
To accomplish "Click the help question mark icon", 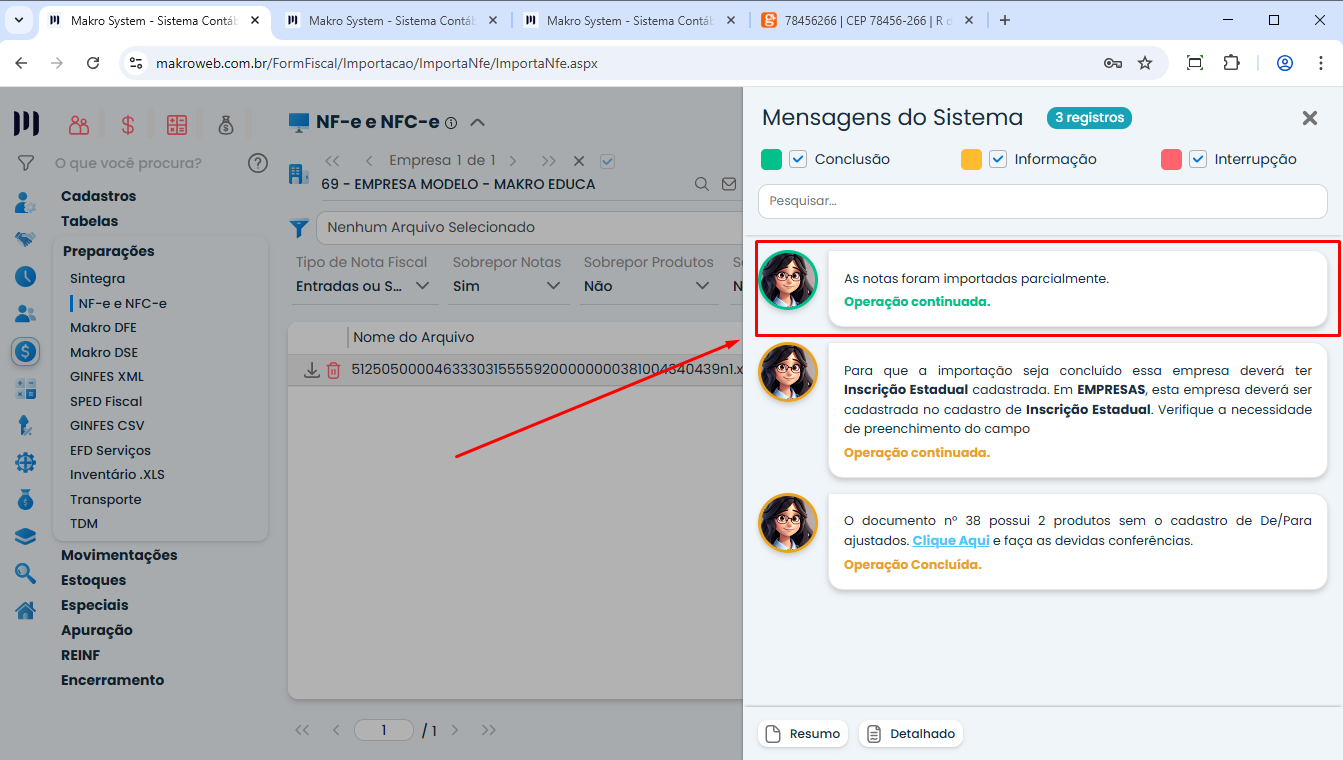I will [x=258, y=163].
